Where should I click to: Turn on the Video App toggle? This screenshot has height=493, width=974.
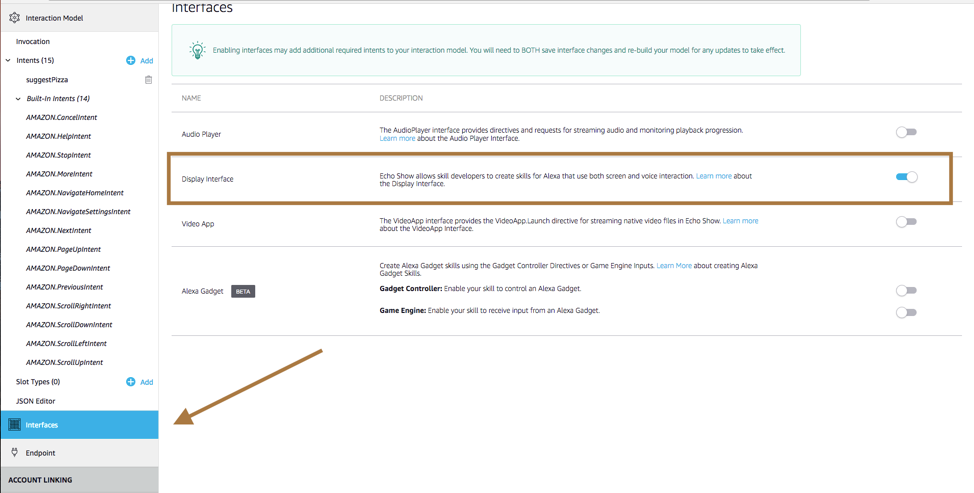[x=906, y=222]
